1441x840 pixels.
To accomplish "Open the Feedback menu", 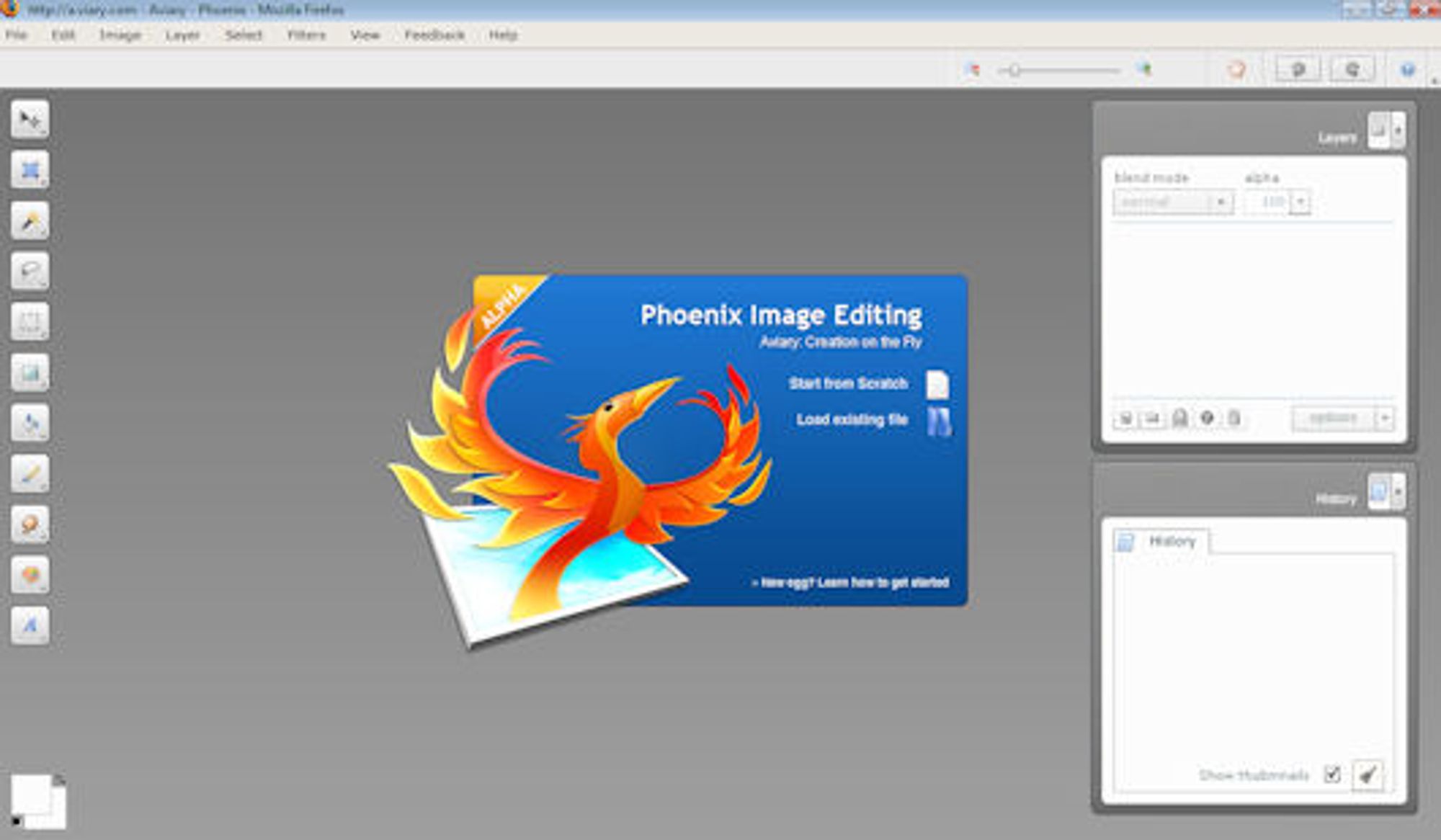I will pyautogui.click(x=434, y=35).
